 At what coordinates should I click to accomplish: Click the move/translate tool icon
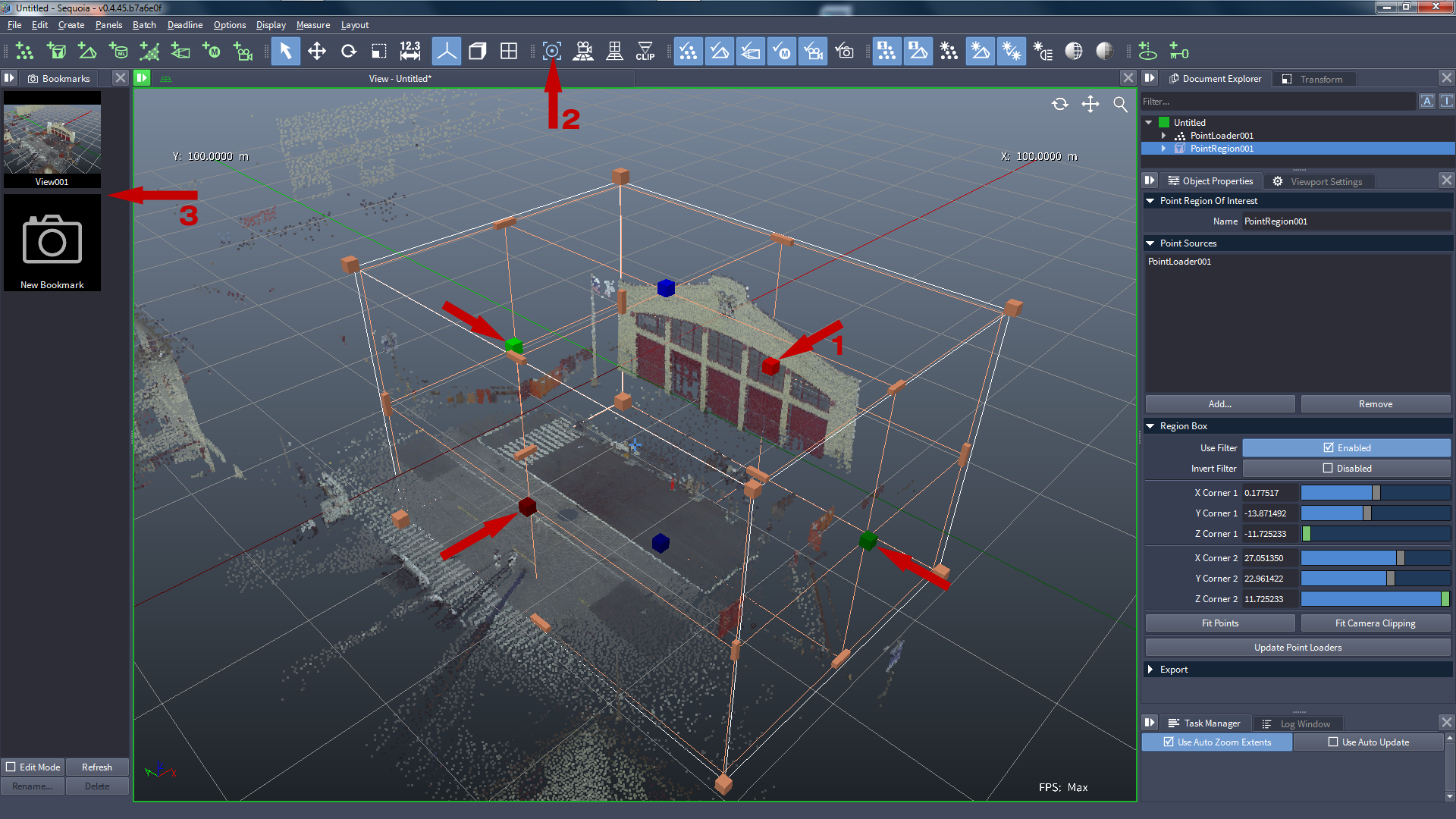[x=316, y=52]
